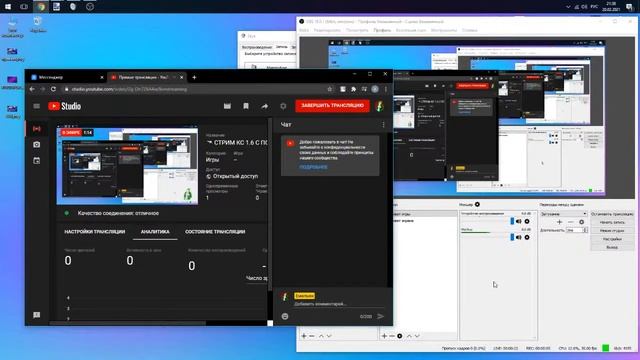Open the feedback icon at sidebar bottom
The width and height of the screenshot is (640, 360).
click(x=37, y=315)
